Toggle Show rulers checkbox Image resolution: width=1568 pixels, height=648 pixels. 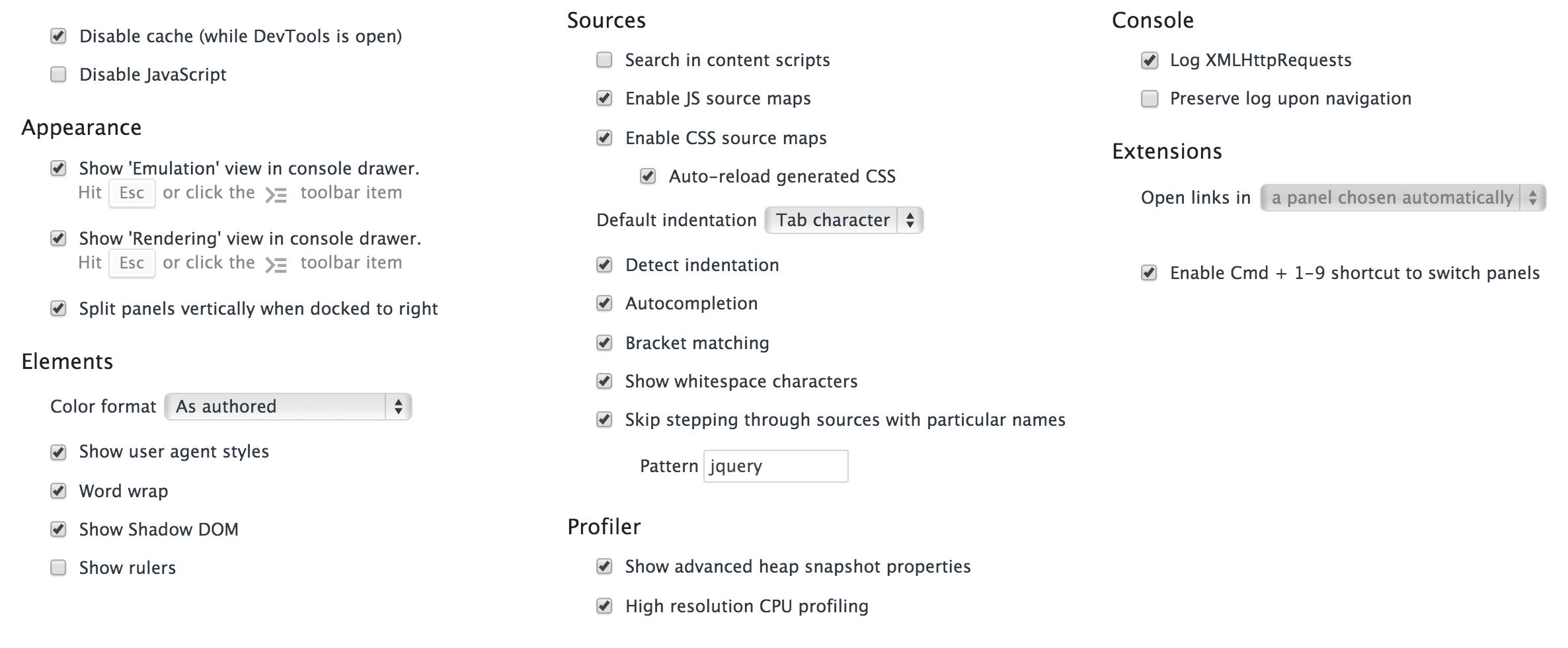tap(58, 567)
